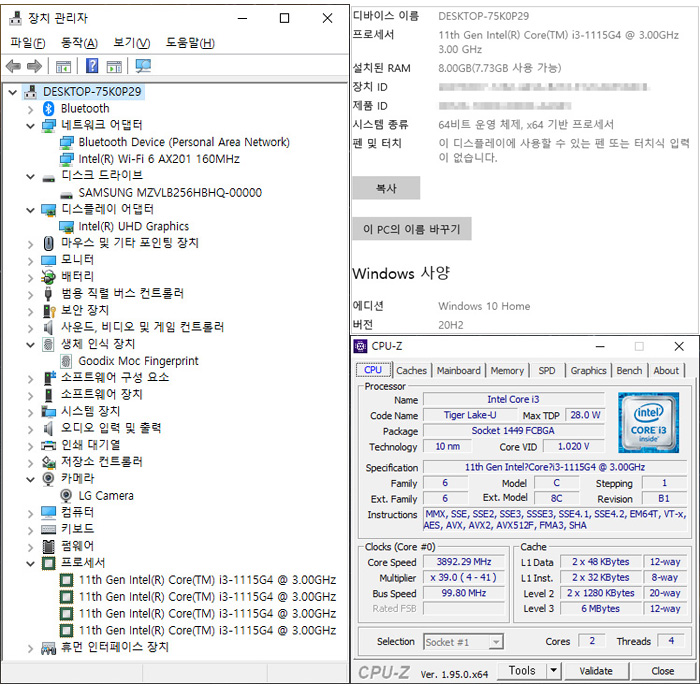Expand the 모니터 category
Screen dimensions: 700x686
point(30,261)
